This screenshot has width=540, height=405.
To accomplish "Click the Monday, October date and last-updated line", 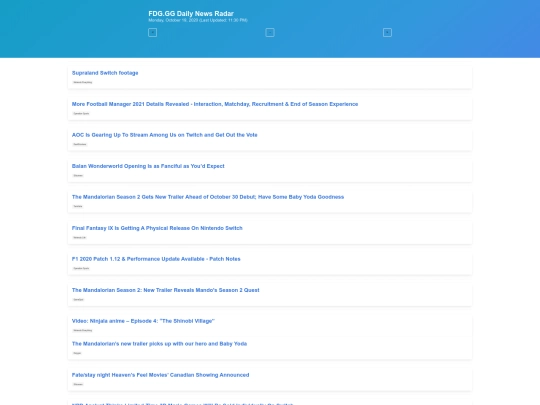I will tap(198, 20).
